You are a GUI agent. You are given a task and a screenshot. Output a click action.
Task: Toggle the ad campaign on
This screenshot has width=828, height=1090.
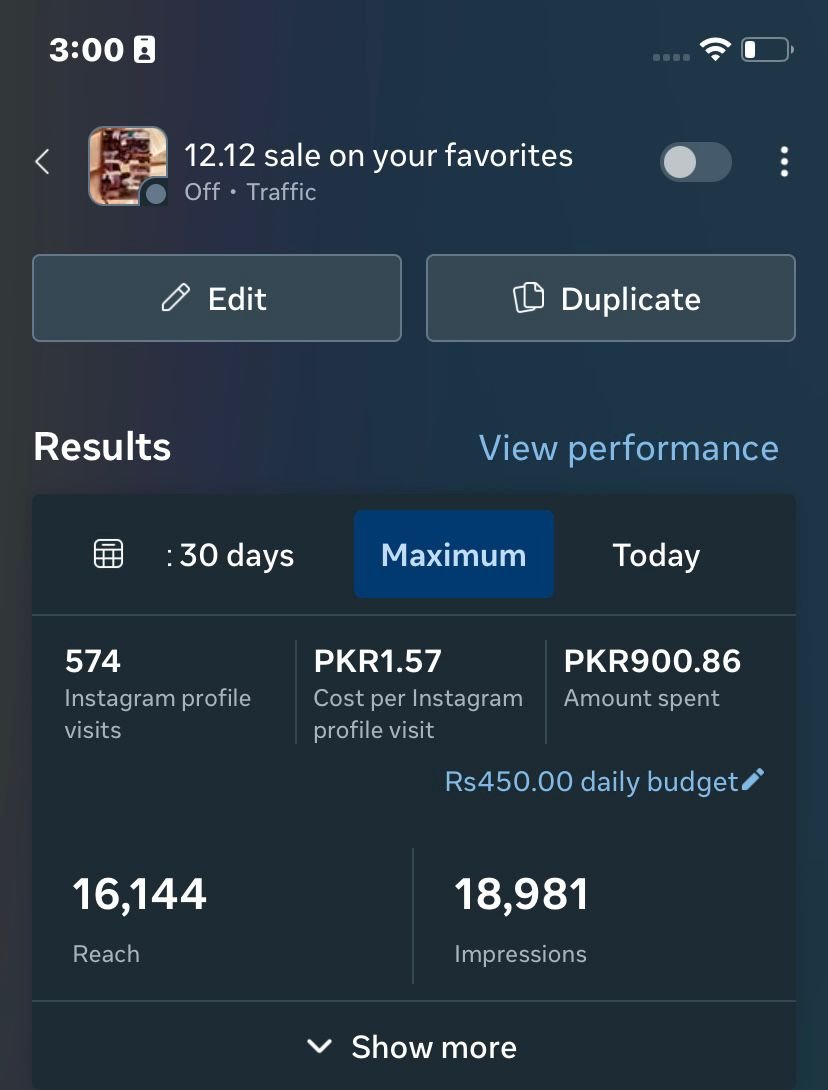point(696,162)
